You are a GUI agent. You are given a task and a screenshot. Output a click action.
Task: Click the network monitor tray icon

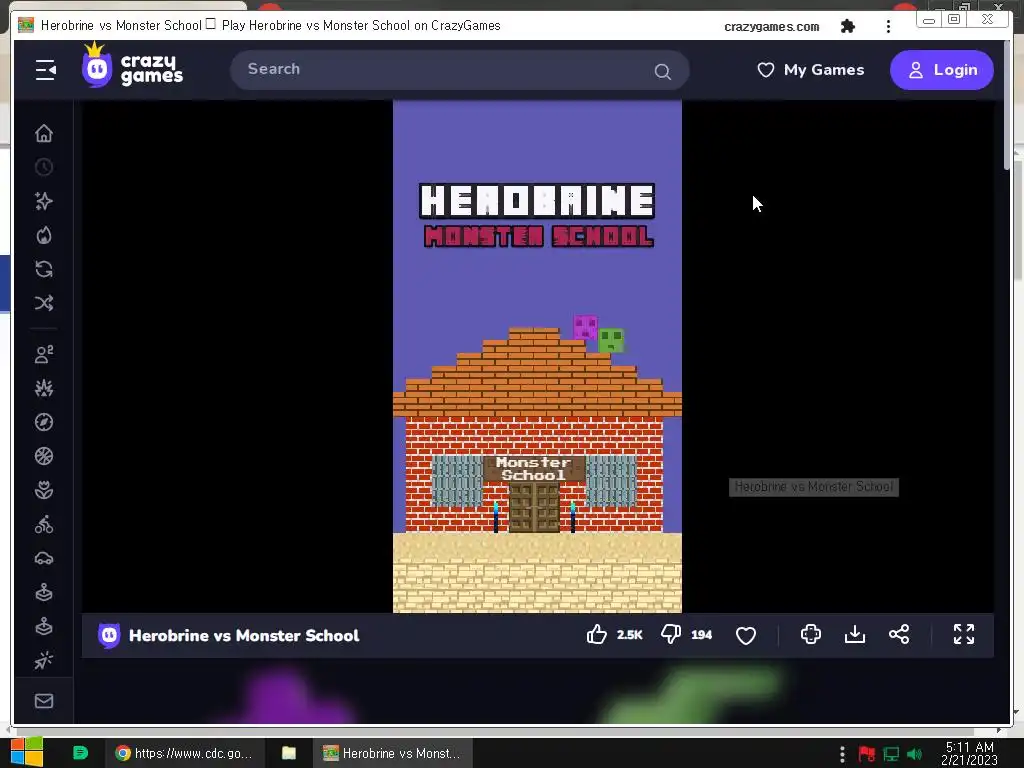pyautogui.click(x=891, y=754)
